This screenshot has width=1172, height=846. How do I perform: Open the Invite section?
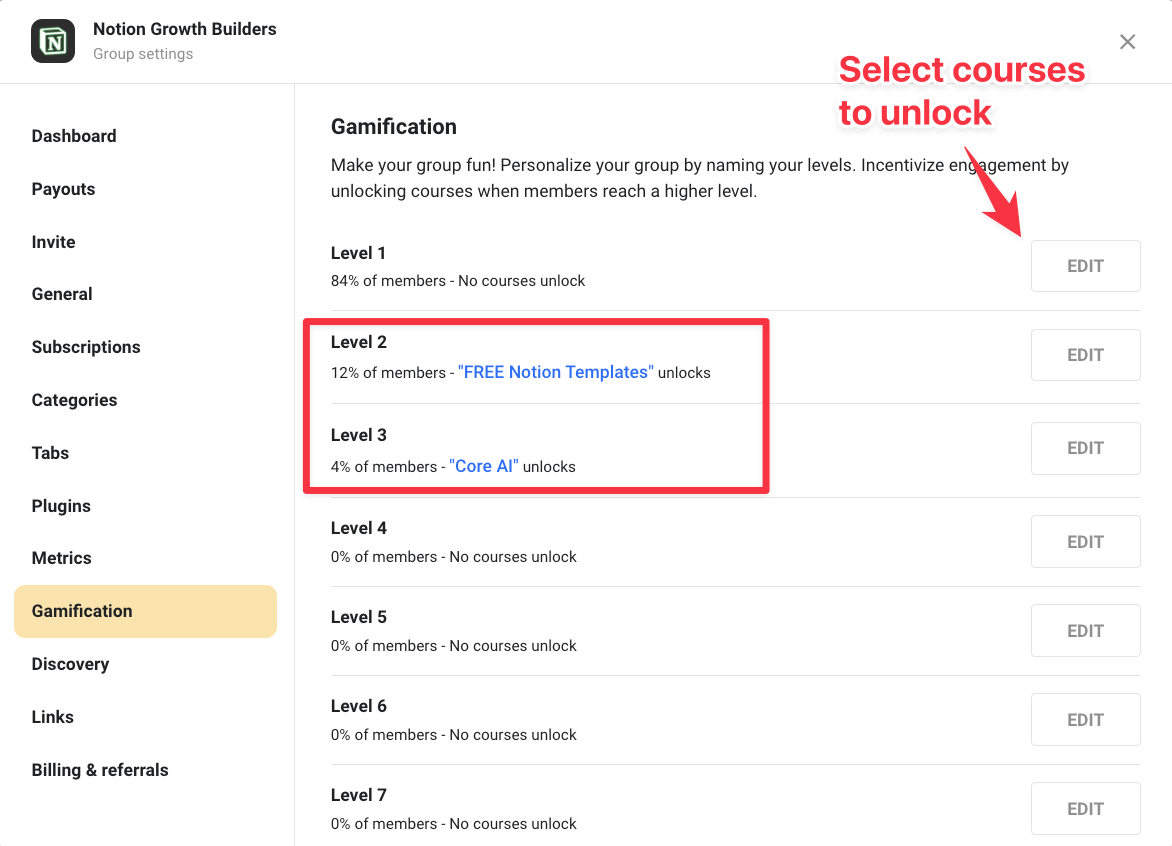(x=53, y=242)
